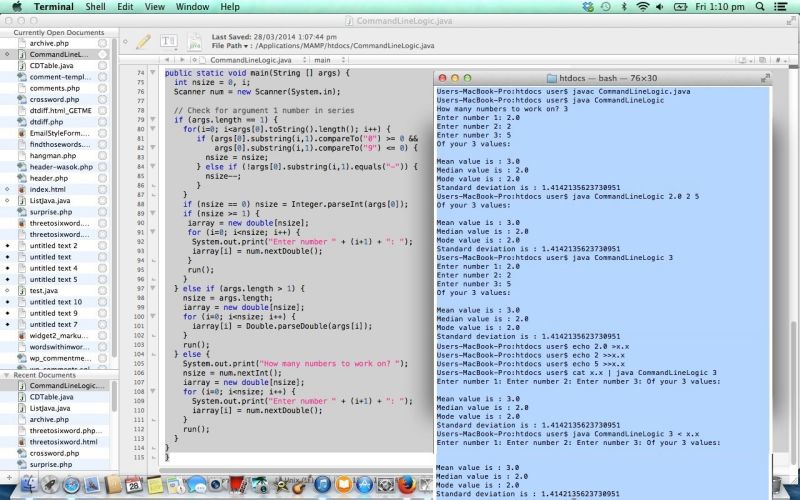800x500 pixels.
Task: Click the editor horizontal scrollbar
Action: click(x=296, y=470)
